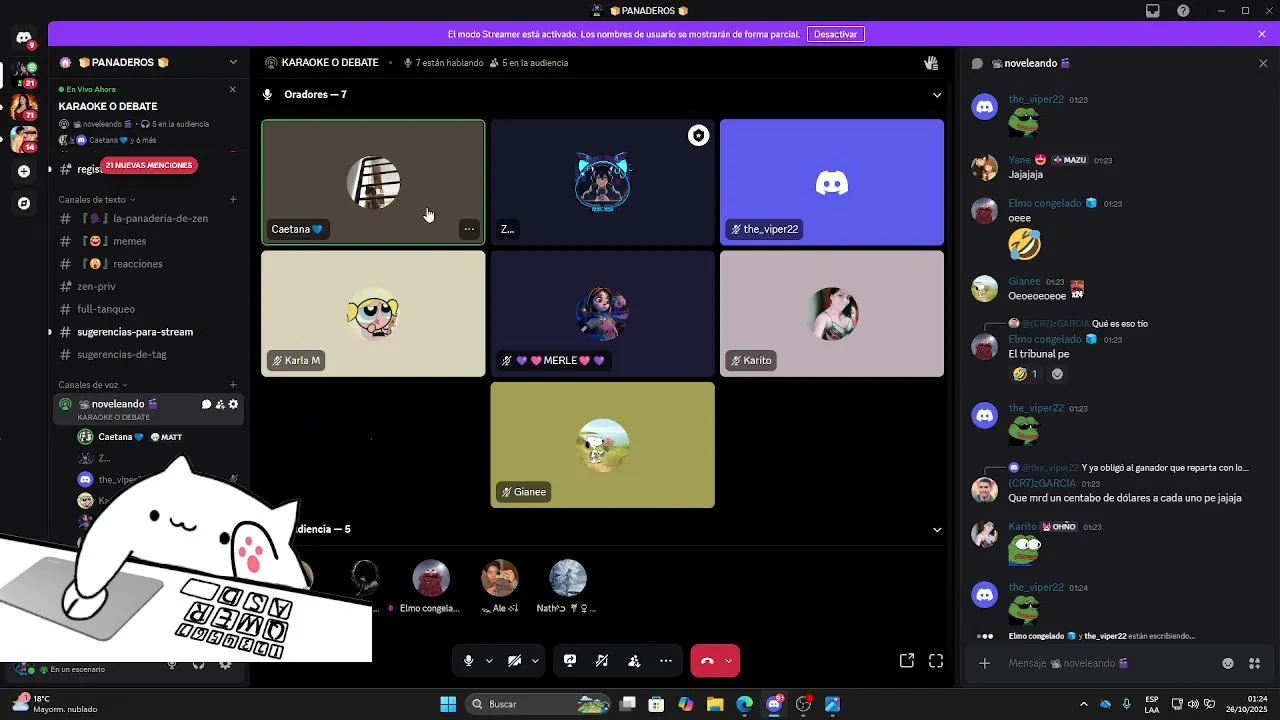The width and height of the screenshot is (1280, 720).
Task: Open zen-priv channel
Action: tap(148, 287)
